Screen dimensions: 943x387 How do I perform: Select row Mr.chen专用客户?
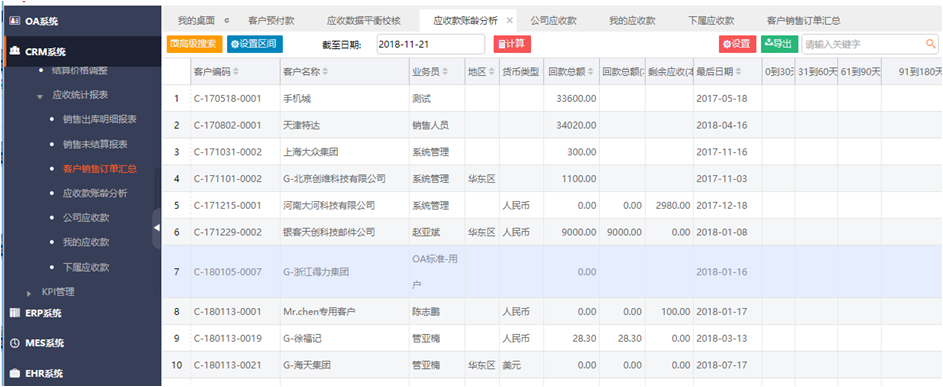(x=552, y=312)
